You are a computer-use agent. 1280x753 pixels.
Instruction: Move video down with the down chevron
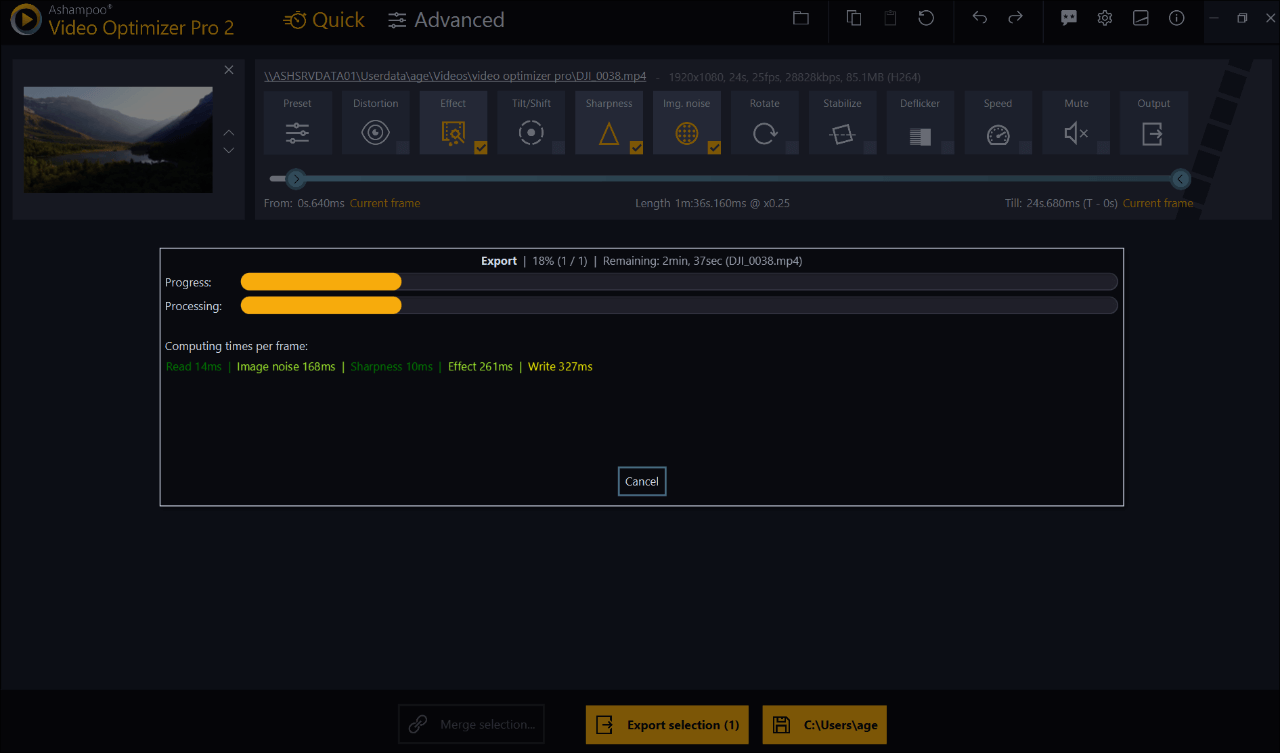click(x=229, y=150)
